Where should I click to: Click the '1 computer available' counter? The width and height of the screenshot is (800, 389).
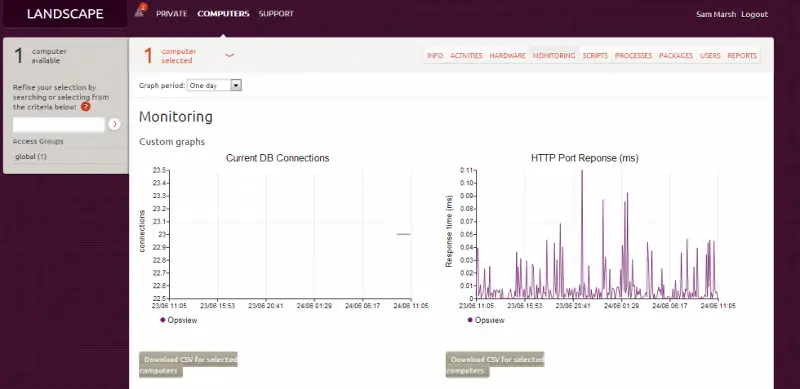click(40, 56)
